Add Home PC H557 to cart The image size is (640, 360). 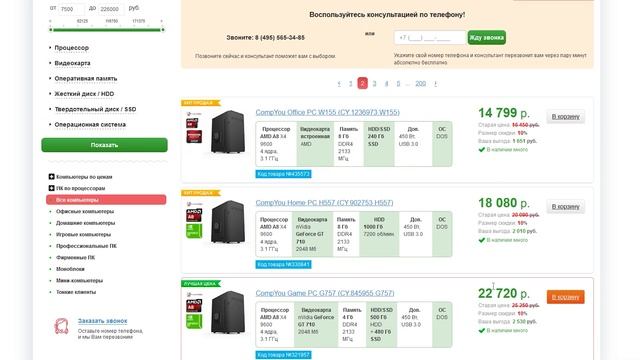pos(565,207)
